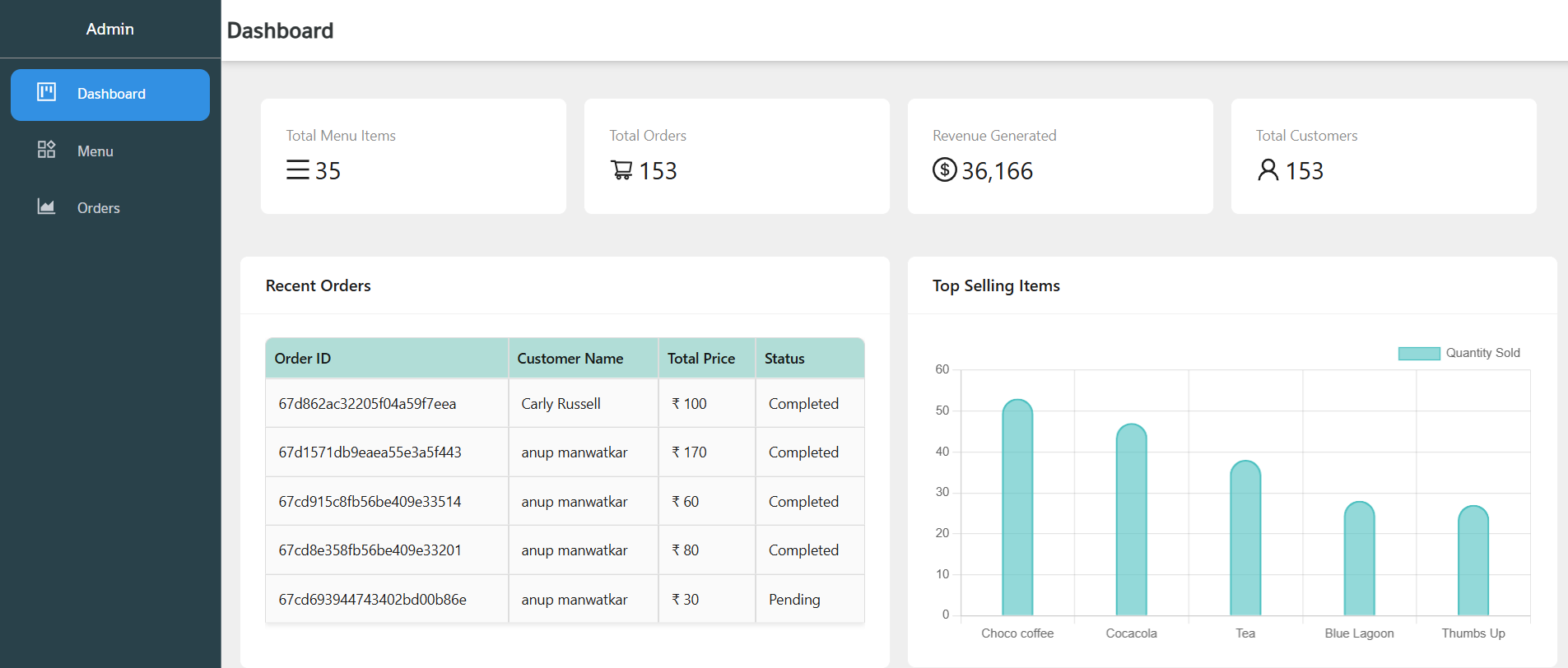This screenshot has height=668, width=1568.
Task: Click the Menu grid icon in sidebar
Action: click(x=46, y=149)
